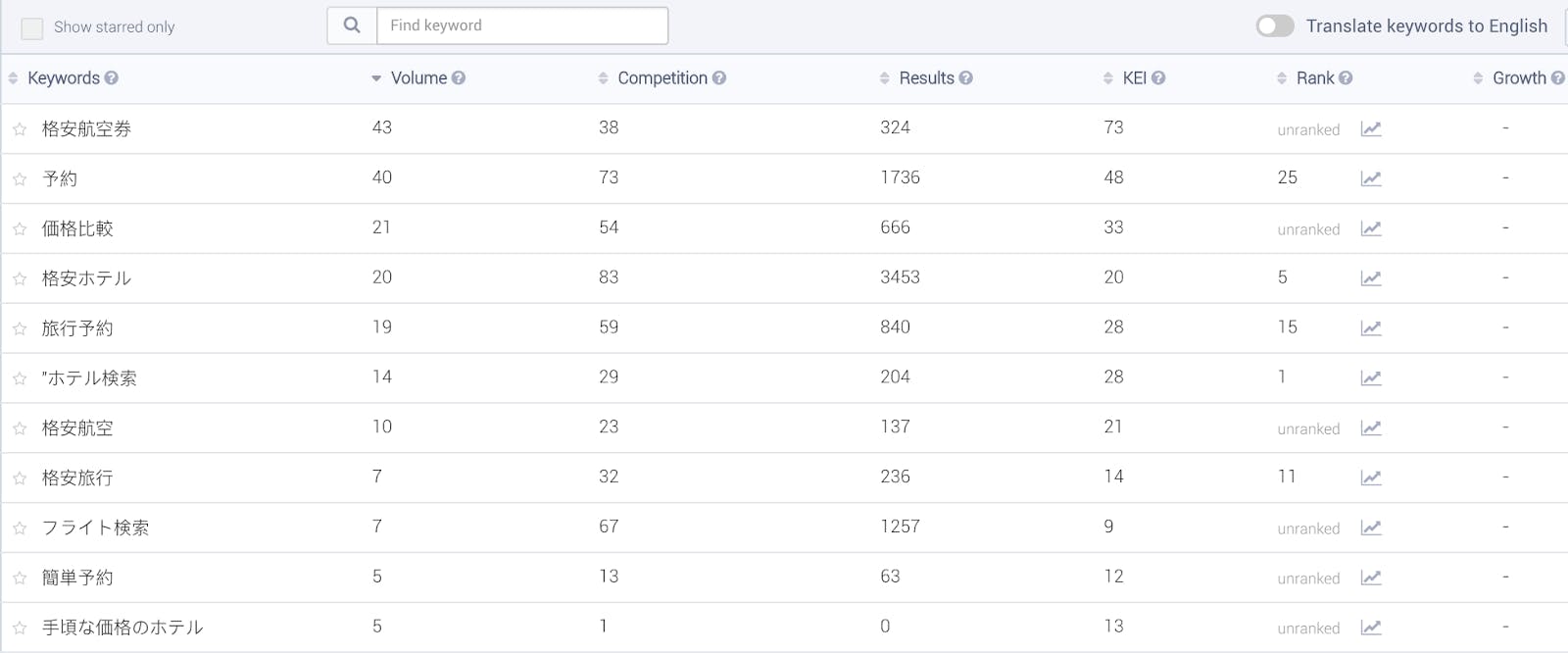Click the 格安旅行 keyword
The width and height of the screenshot is (1568, 653).
pyautogui.click(x=77, y=477)
